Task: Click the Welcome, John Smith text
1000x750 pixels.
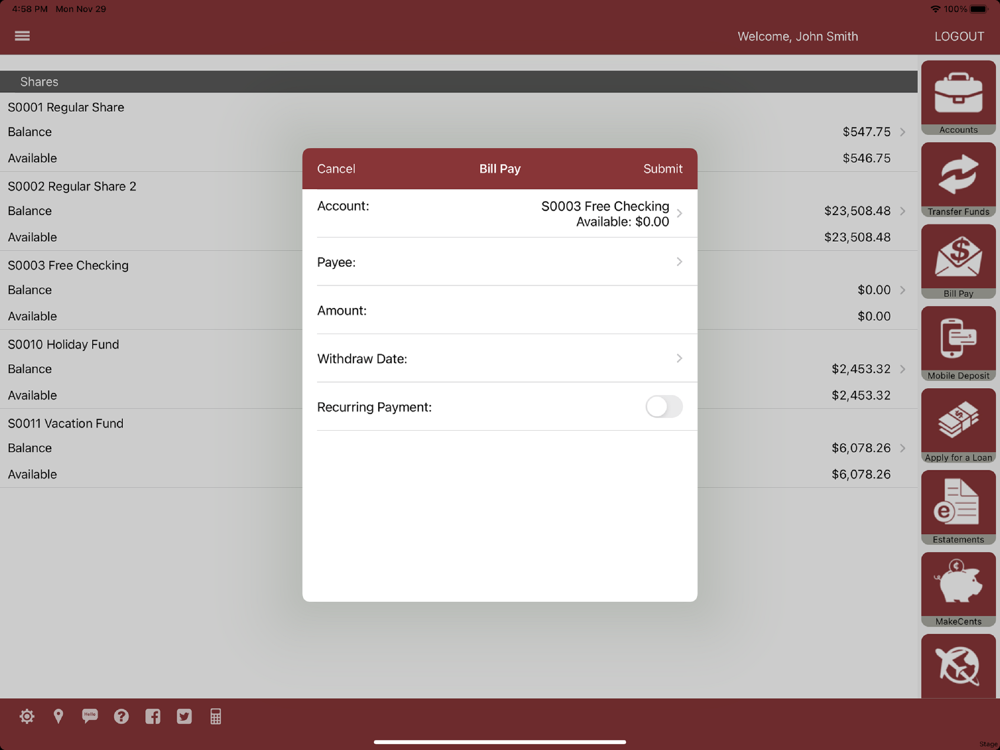Action: click(x=797, y=36)
